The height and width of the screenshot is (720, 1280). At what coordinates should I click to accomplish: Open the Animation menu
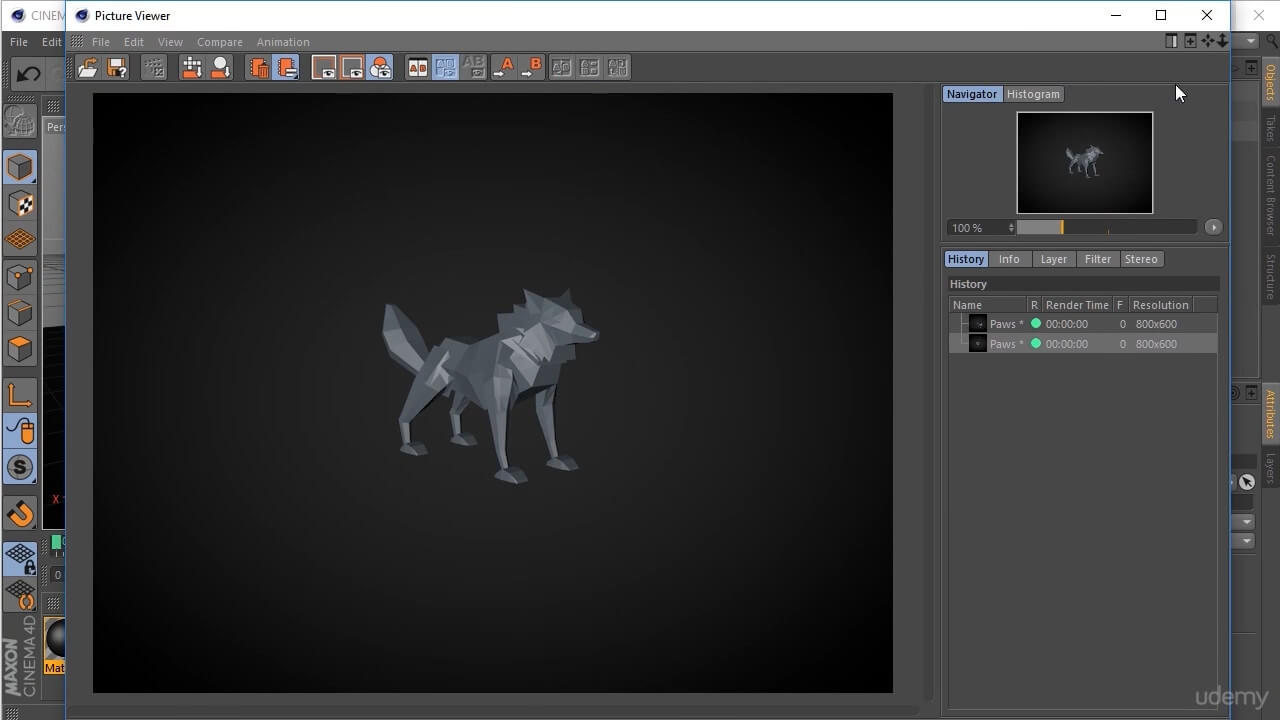pos(283,42)
